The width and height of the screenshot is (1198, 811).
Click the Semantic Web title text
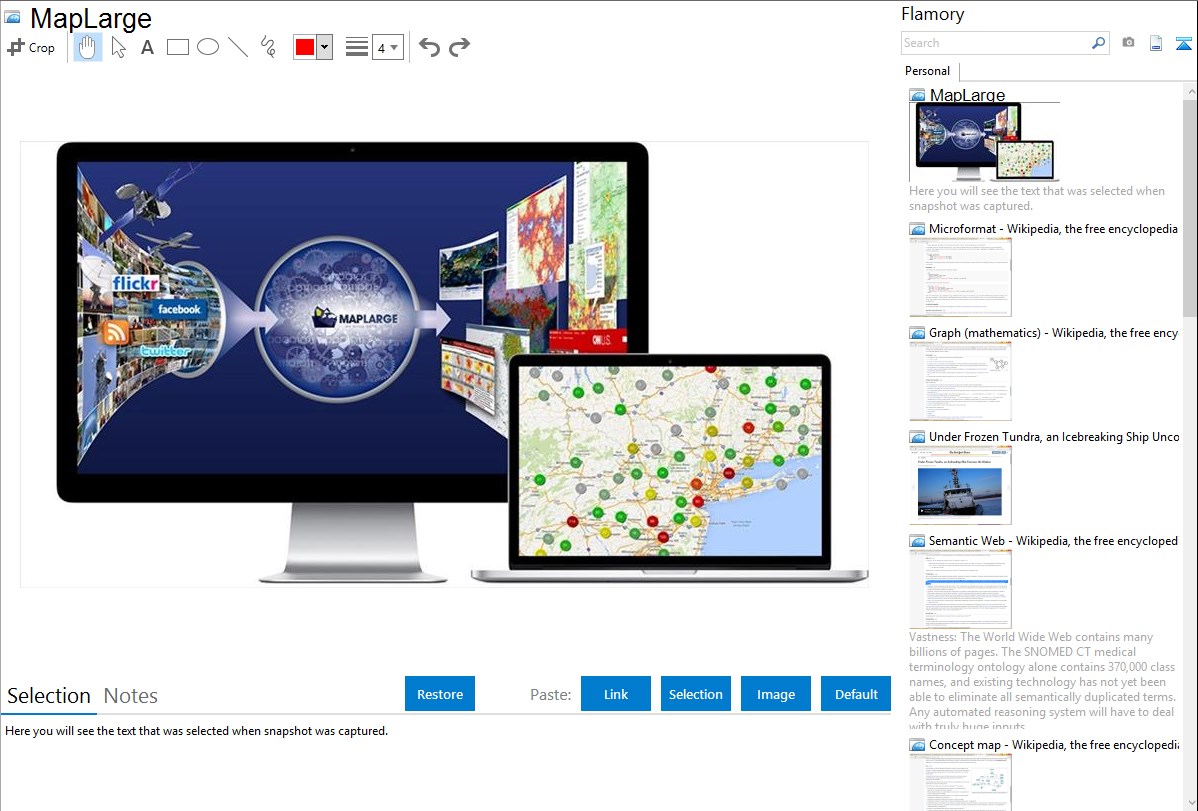point(1053,541)
